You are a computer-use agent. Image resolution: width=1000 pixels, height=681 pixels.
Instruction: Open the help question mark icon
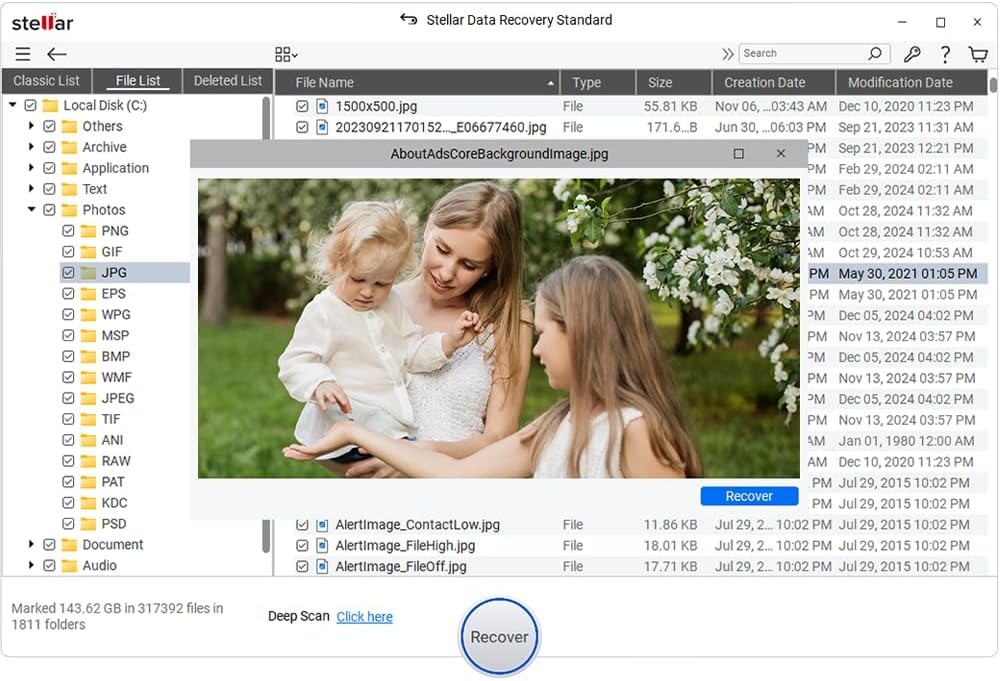click(x=945, y=53)
